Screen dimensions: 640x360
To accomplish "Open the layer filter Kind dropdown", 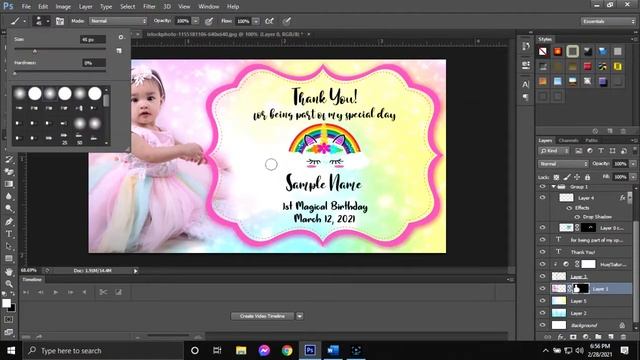I will coord(554,151).
